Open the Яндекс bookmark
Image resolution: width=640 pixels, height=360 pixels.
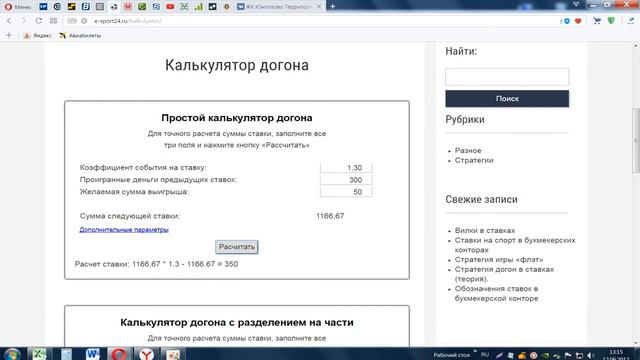(38, 36)
